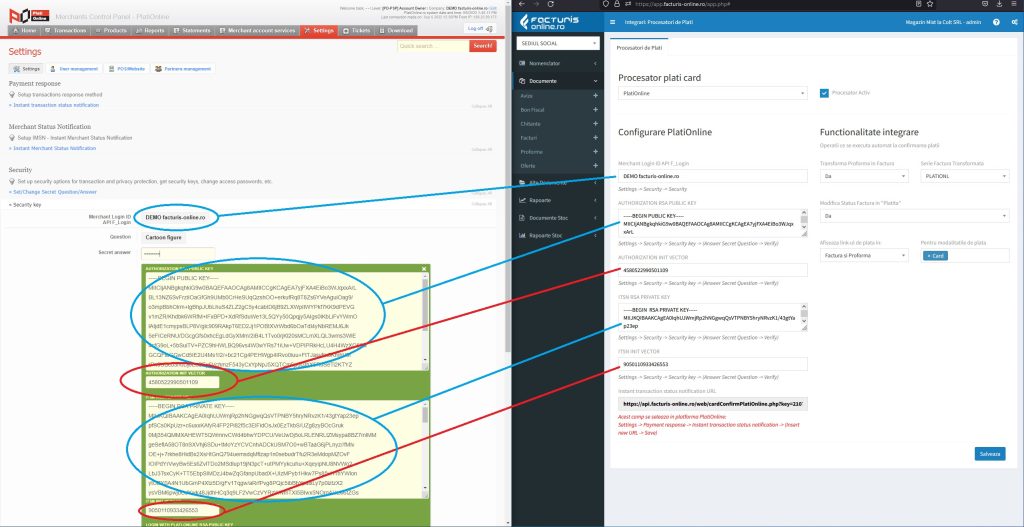Open the Facturis settings gears icon
This screenshot has width=1024, height=527.
click(1014, 22)
